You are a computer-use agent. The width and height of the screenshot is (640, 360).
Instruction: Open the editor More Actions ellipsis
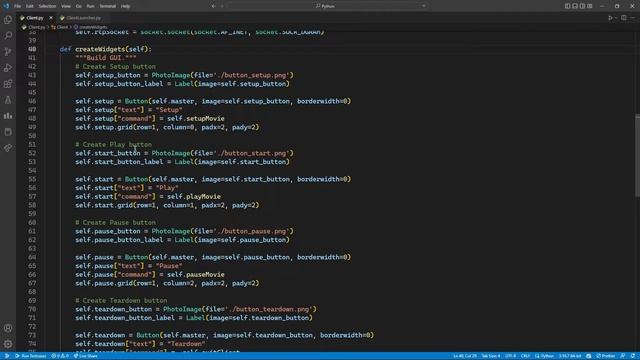coord(632,18)
